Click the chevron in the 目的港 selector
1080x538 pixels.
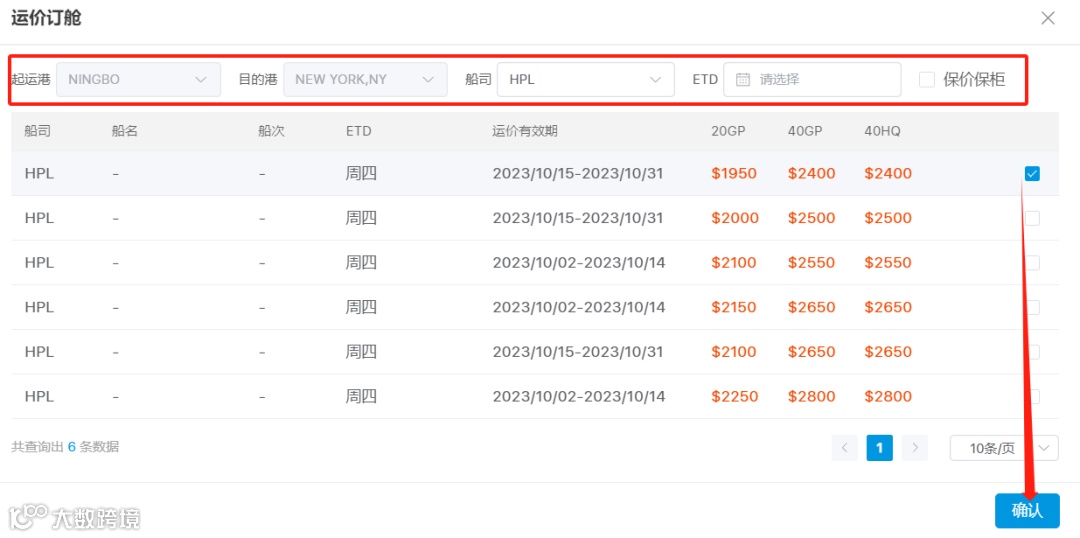[x=428, y=79]
